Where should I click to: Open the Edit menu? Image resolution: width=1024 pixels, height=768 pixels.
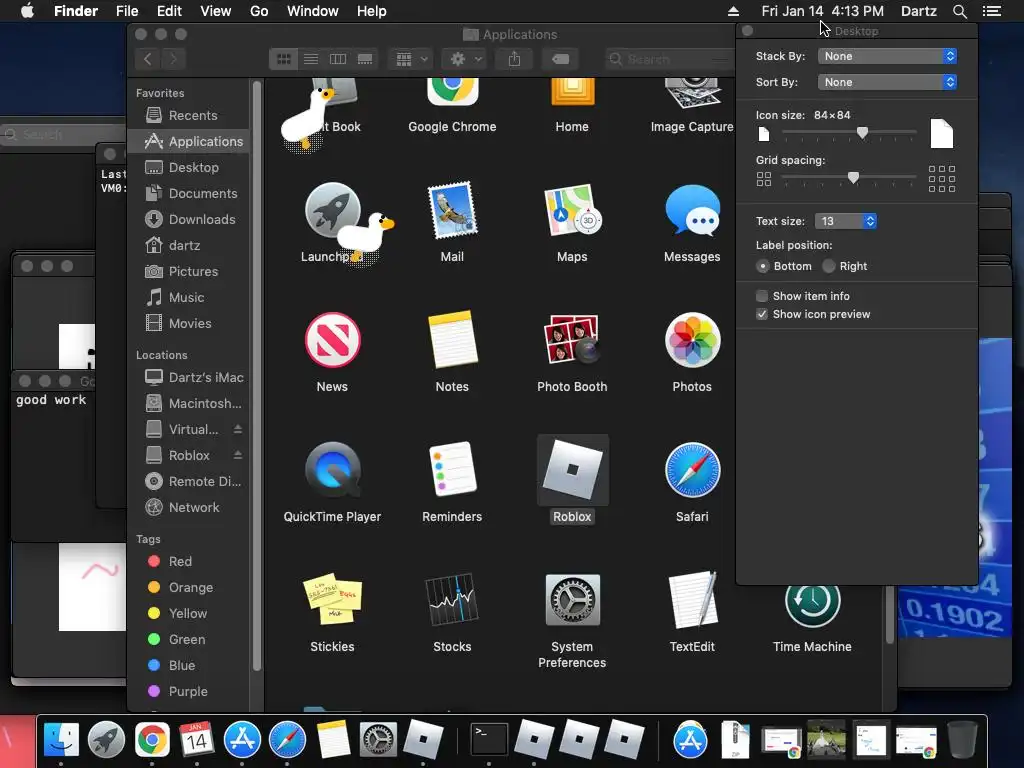point(169,11)
